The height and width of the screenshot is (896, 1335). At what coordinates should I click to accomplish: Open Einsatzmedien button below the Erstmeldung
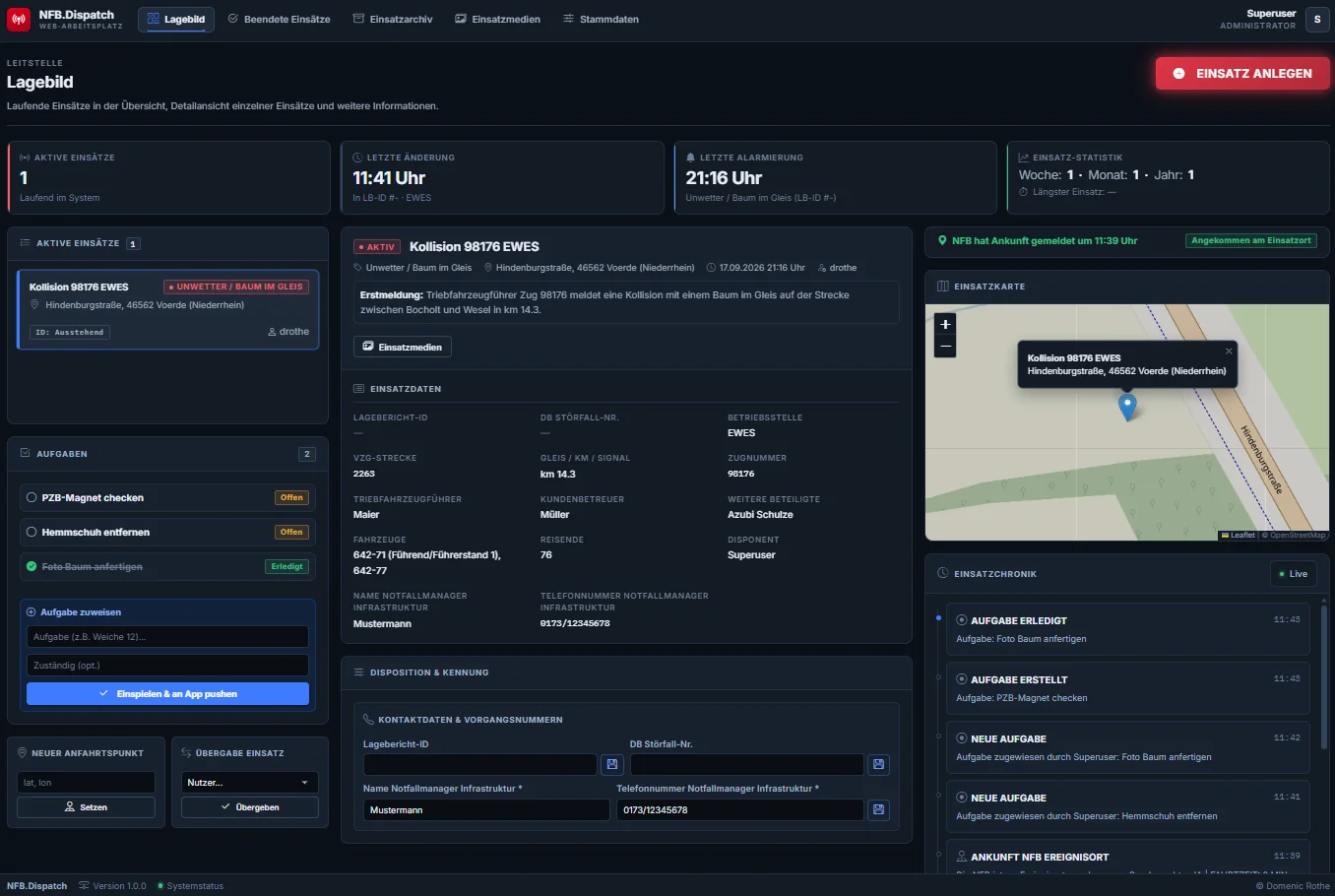[x=403, y=347]
